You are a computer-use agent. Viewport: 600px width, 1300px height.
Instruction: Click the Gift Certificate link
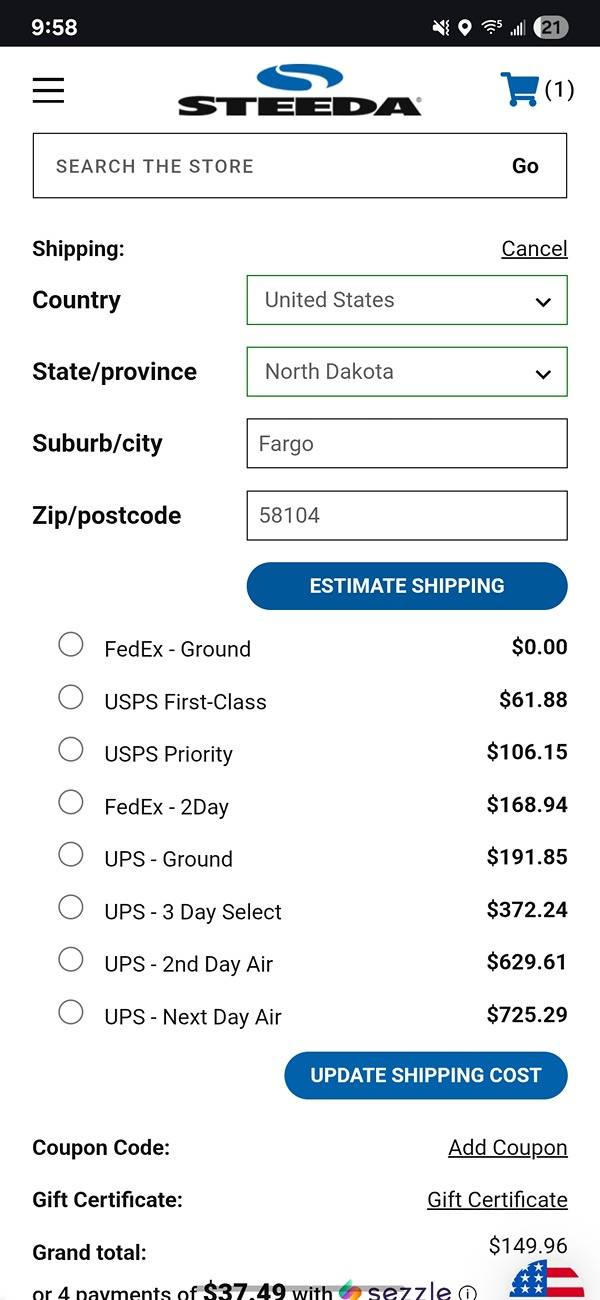tap(497, 1199)
